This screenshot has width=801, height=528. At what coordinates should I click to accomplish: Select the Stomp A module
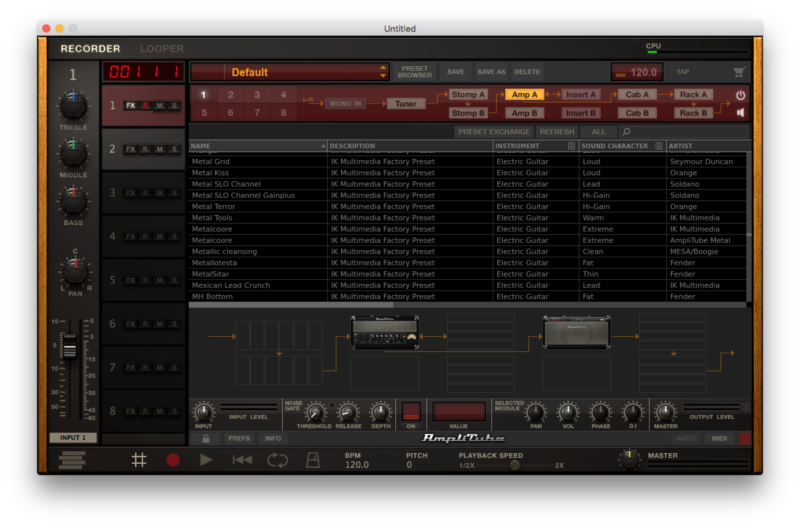pos(468,94)
